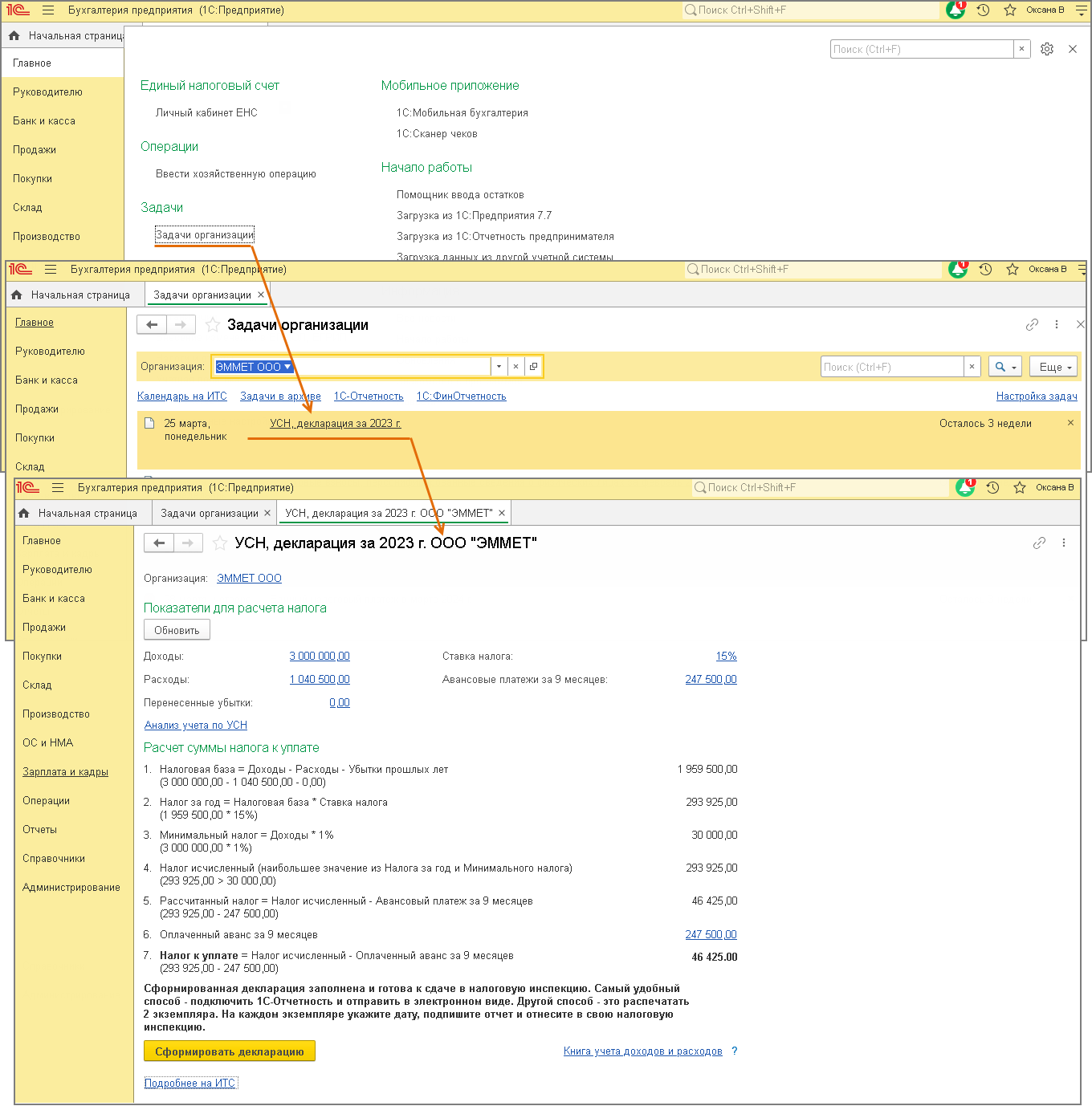Open notification bell in middle window
Image resolution: width=1092 pixels, height=1106 pixels.
click(958, 270)
